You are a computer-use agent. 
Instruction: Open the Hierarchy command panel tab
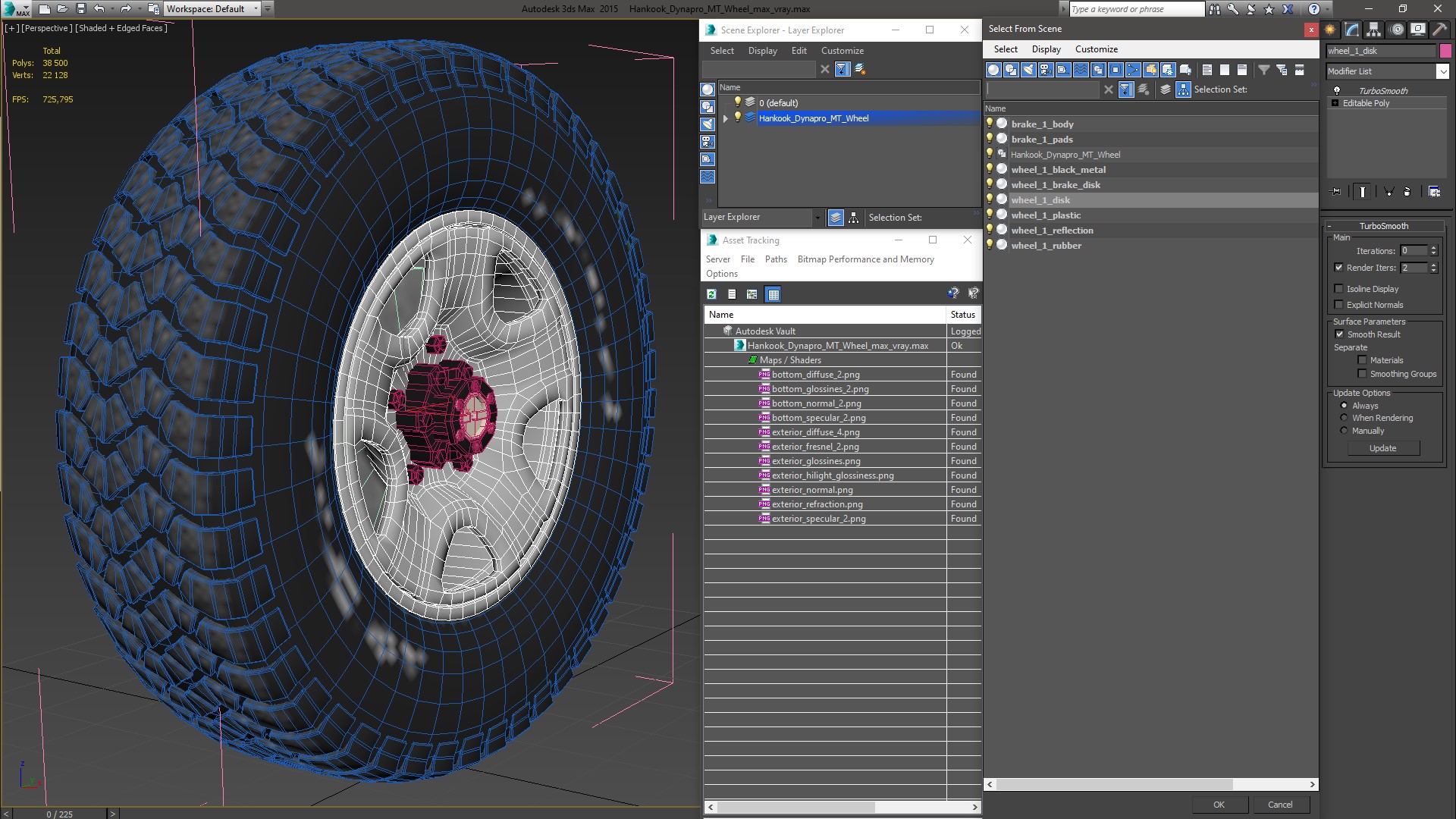(x=1374, y=30)
